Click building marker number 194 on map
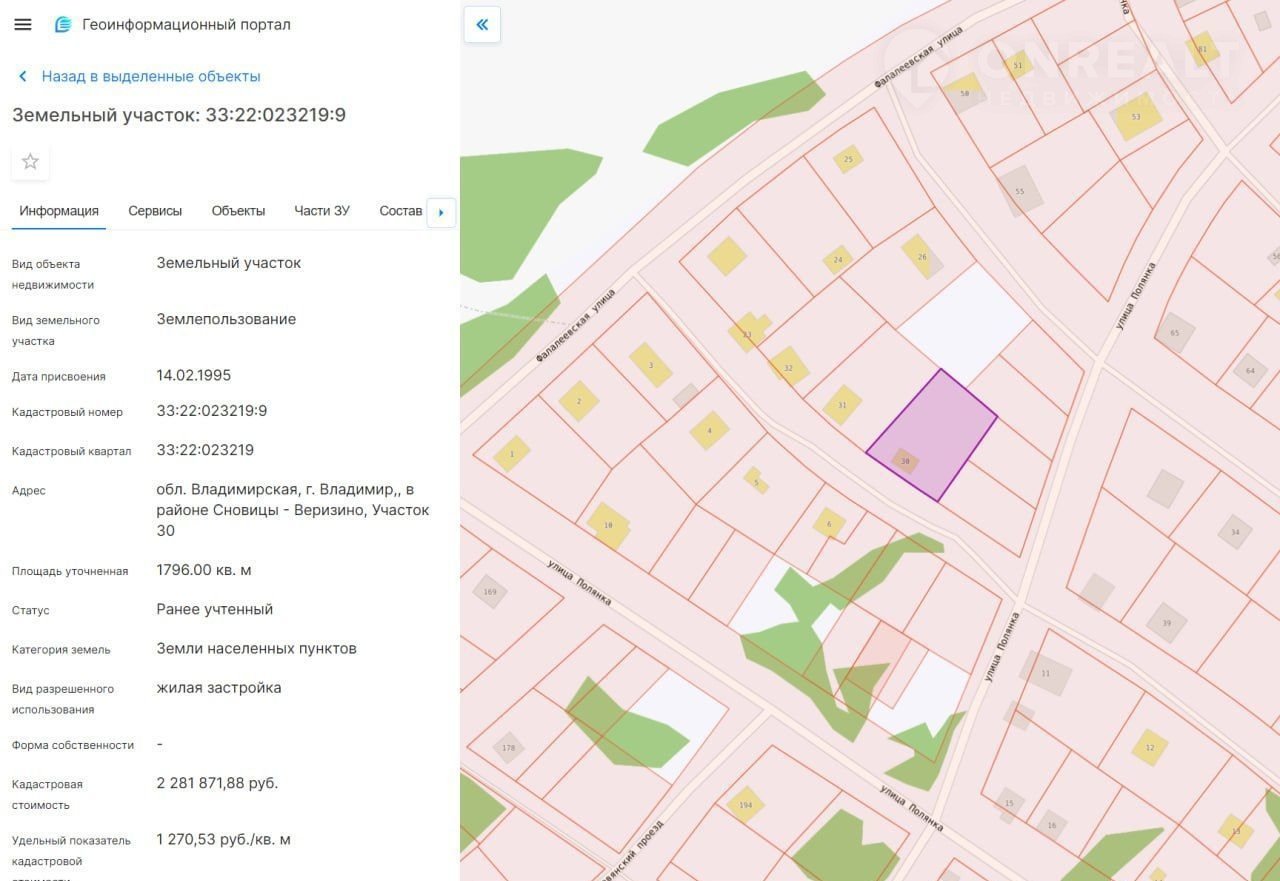1280x881 pixels. point(745,805)
